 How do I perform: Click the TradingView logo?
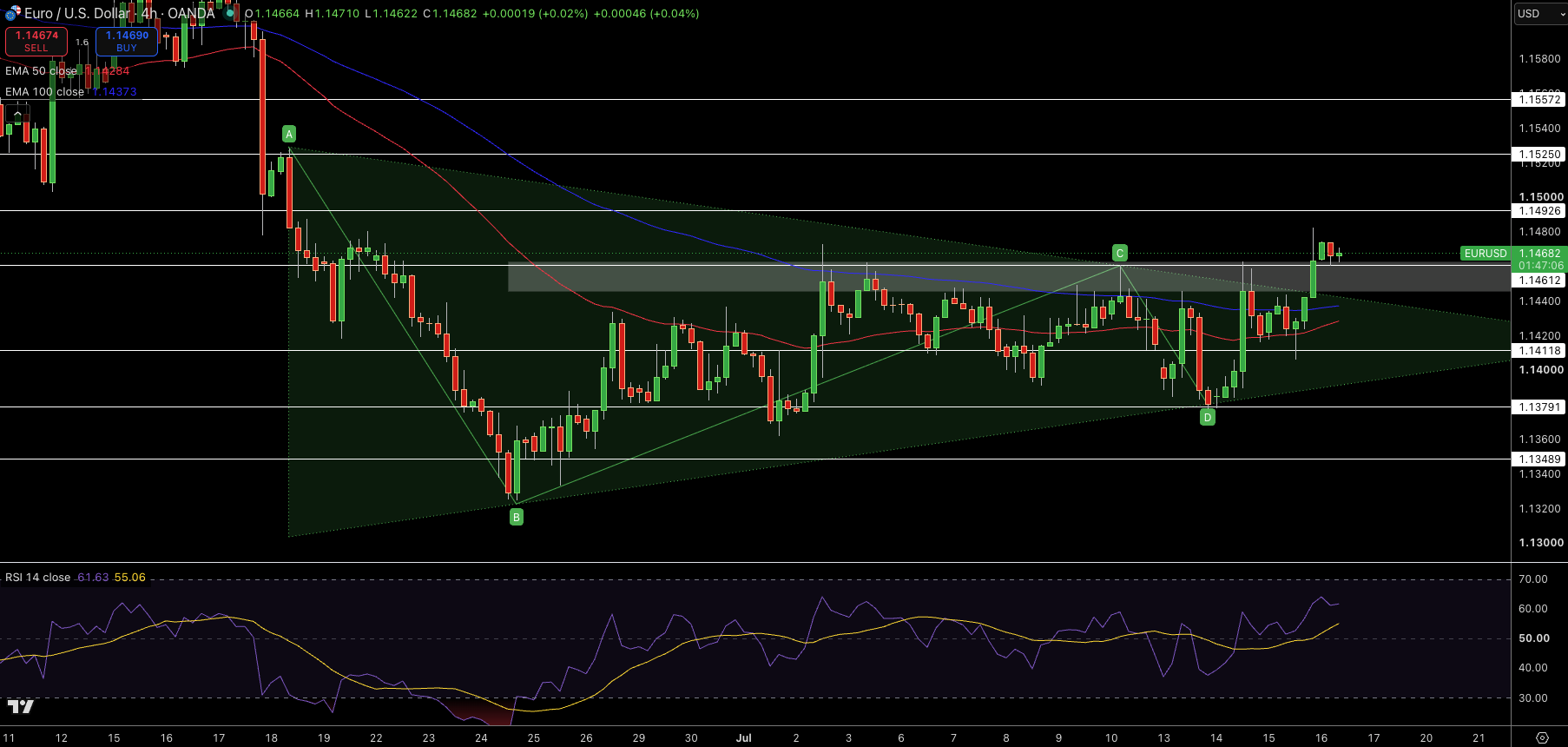point(21,706)
